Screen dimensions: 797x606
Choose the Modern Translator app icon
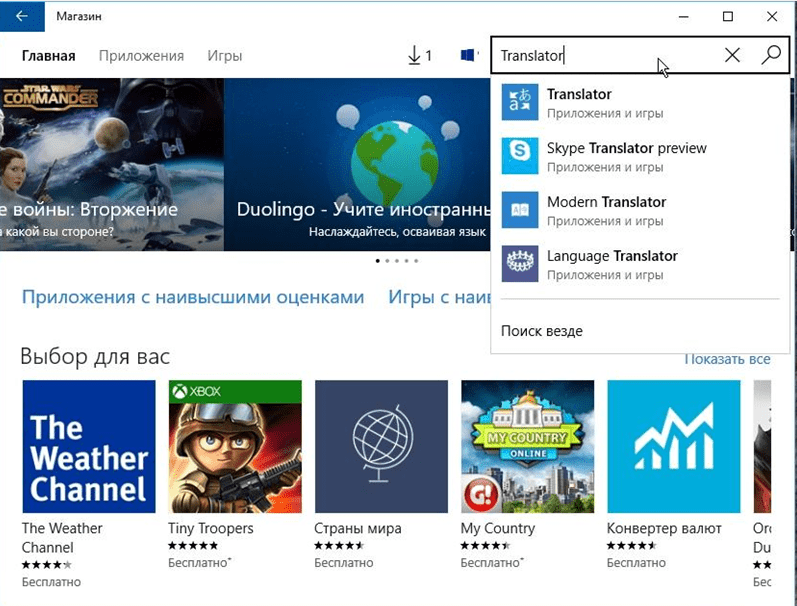pyautogui.click(x=520, y=211)
